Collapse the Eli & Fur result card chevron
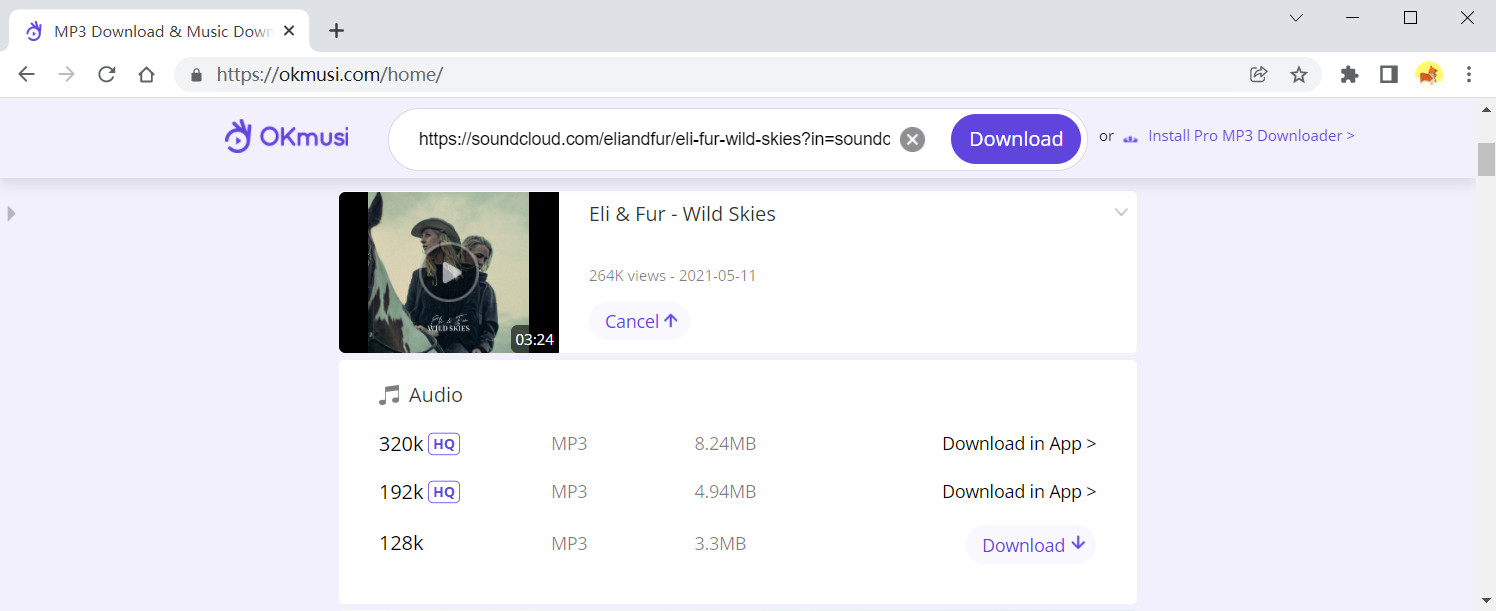Viewport: 1496px width, 611px height. click(1121, 212)
